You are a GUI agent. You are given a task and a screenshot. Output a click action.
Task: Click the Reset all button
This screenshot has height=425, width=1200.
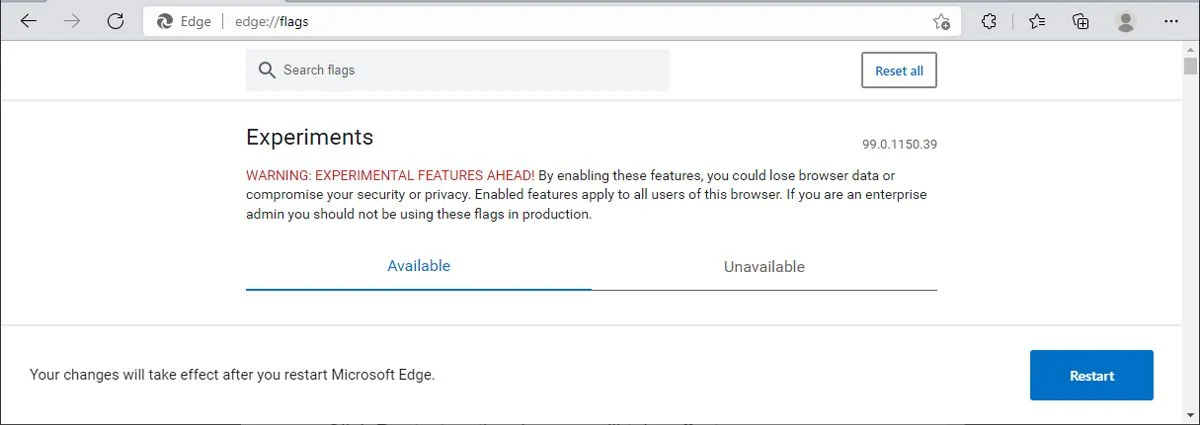tap(899, 71)
